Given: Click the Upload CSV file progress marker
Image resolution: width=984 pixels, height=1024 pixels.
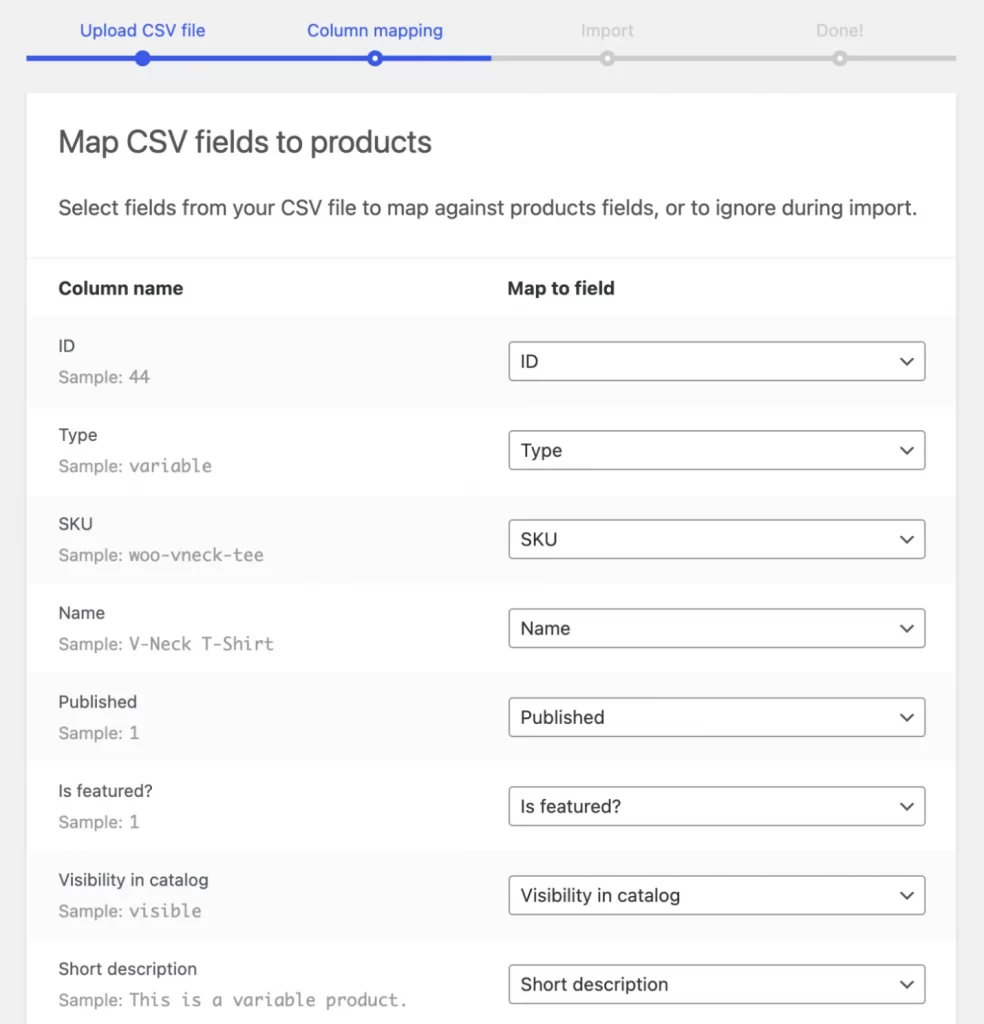Looking at the screenshot, I should click(x=142, y=59).
